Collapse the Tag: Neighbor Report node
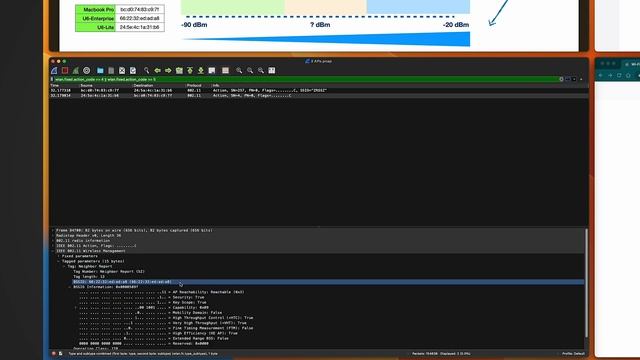 [64, 266]
